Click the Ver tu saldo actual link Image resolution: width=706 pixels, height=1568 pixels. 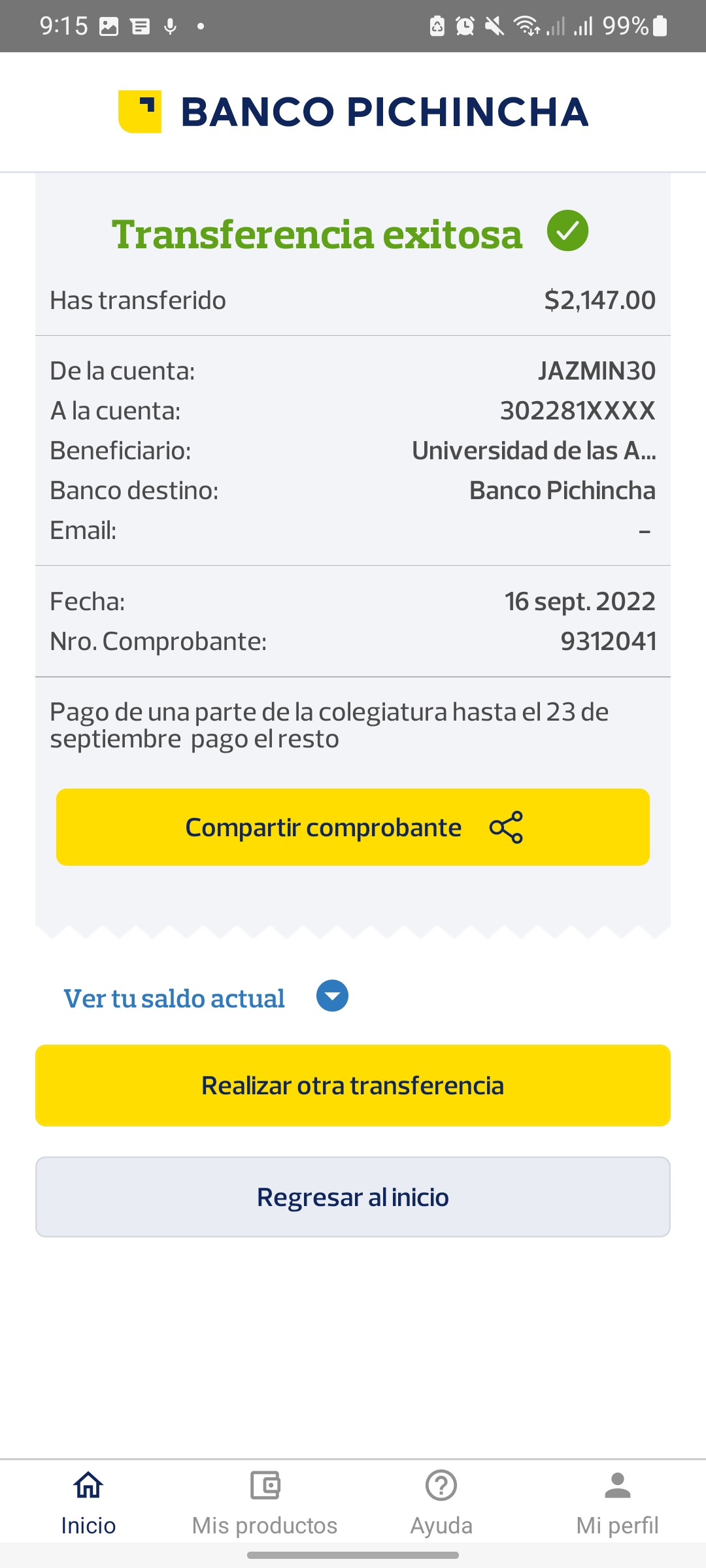tap(174, 998)
